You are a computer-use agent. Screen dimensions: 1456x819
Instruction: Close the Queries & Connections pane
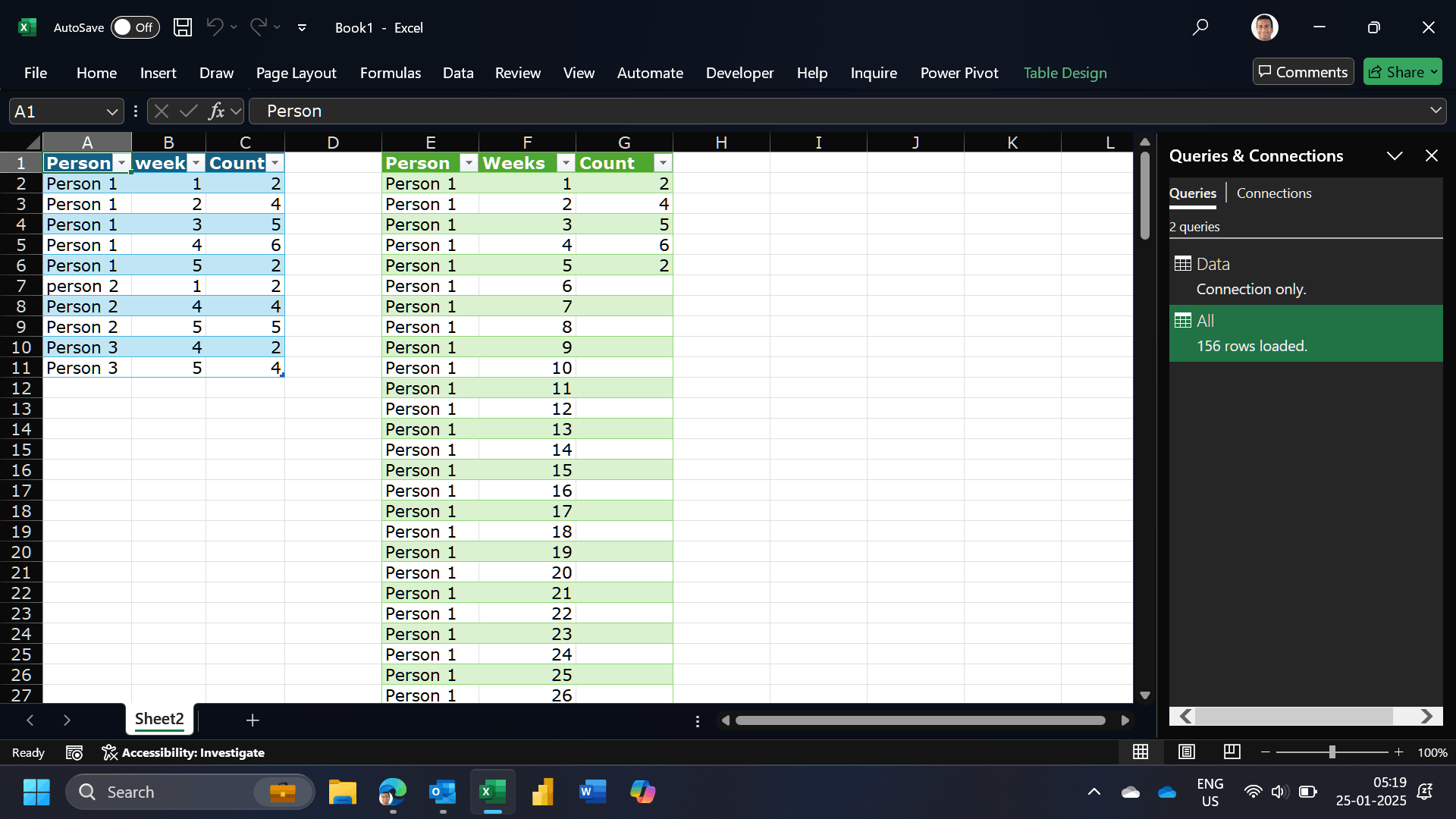click(x=1432, y=155)
